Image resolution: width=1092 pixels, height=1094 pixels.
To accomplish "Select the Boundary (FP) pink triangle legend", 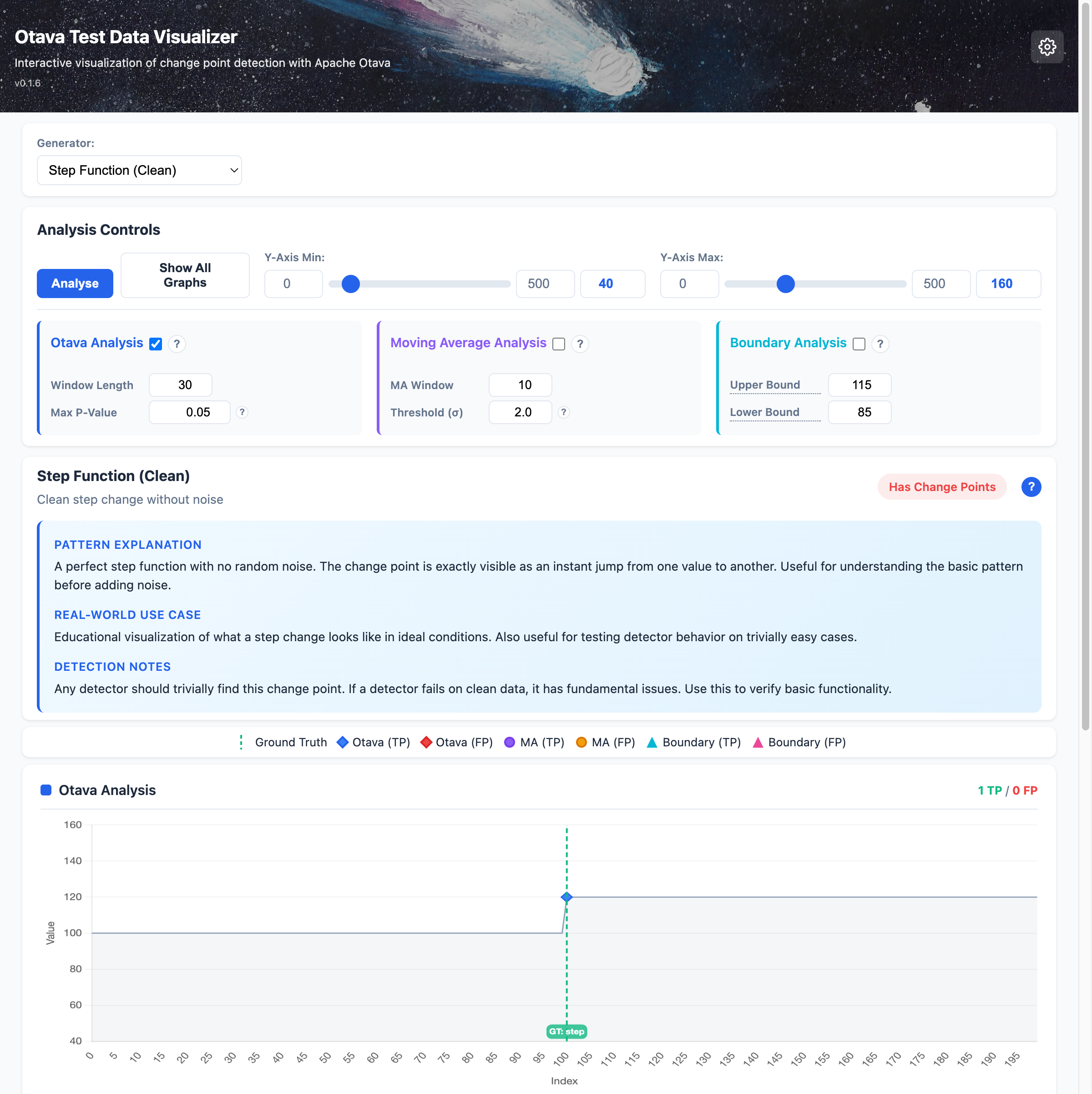I will pos(758,742).
